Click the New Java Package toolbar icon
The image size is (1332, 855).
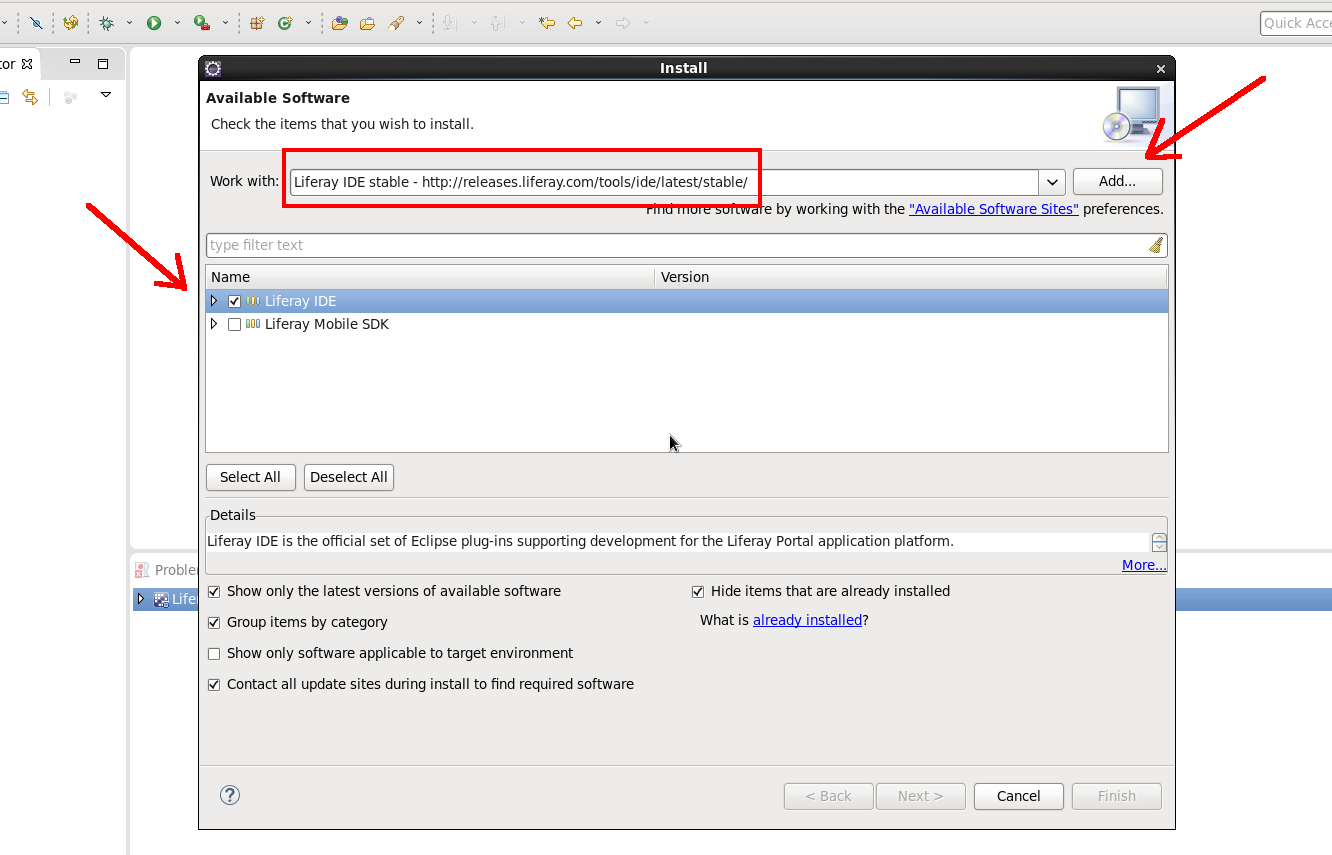pos(257,22)
